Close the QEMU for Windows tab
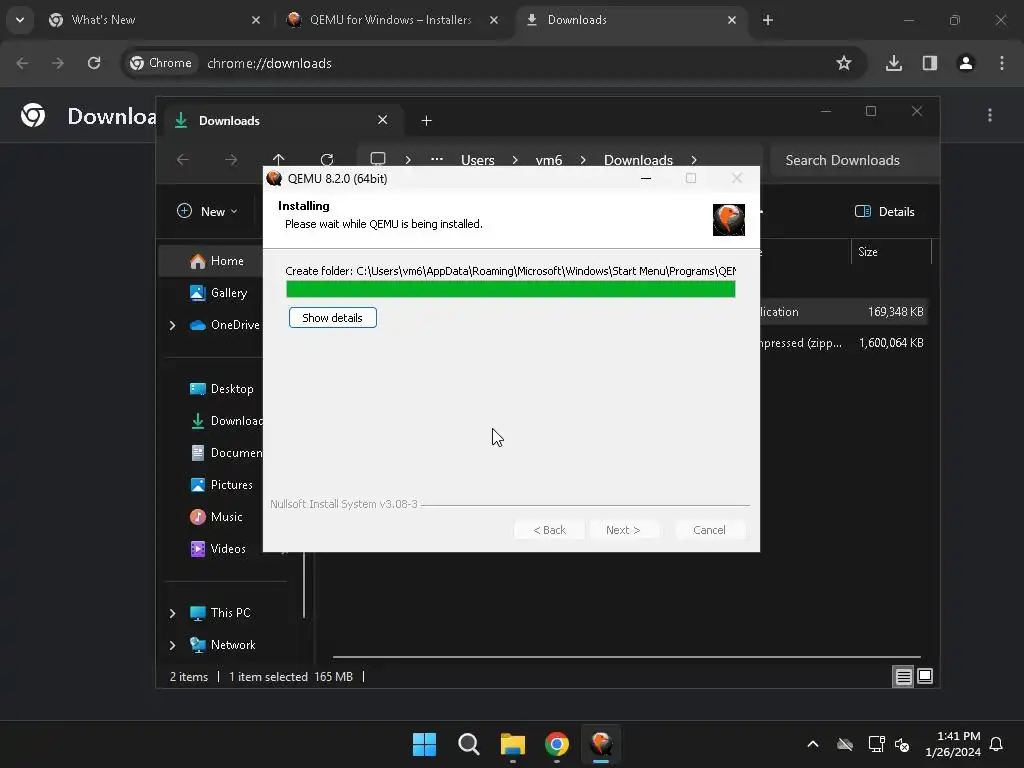 [494, 20]
